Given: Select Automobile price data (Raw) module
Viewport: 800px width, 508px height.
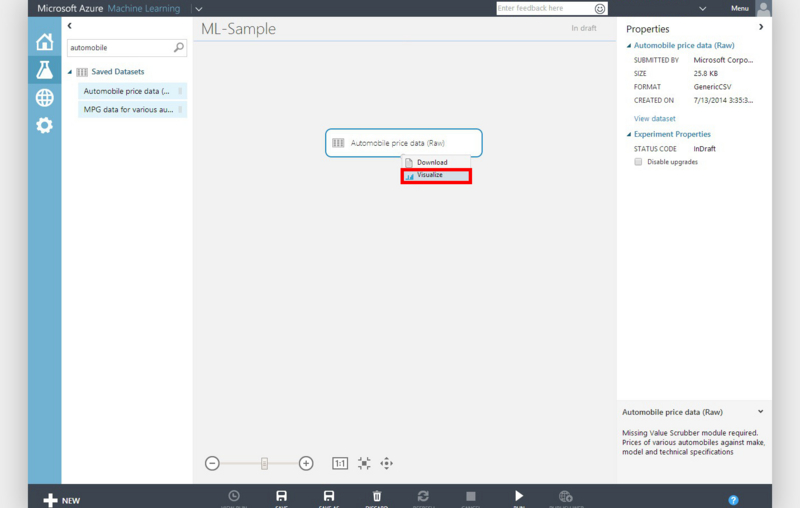Looking at the screenshot, I should click(404, 143).
